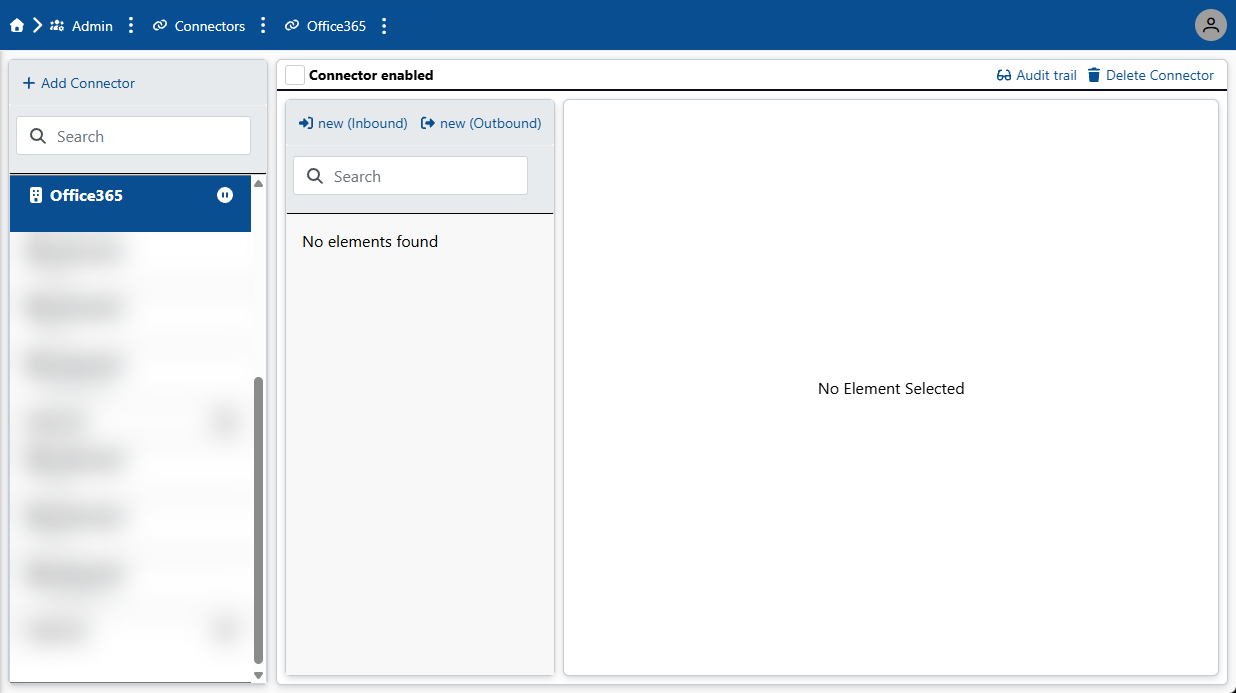Pause the Office365 connector using its pause icon
The image size is (1236, 693).
coord(225,195)
